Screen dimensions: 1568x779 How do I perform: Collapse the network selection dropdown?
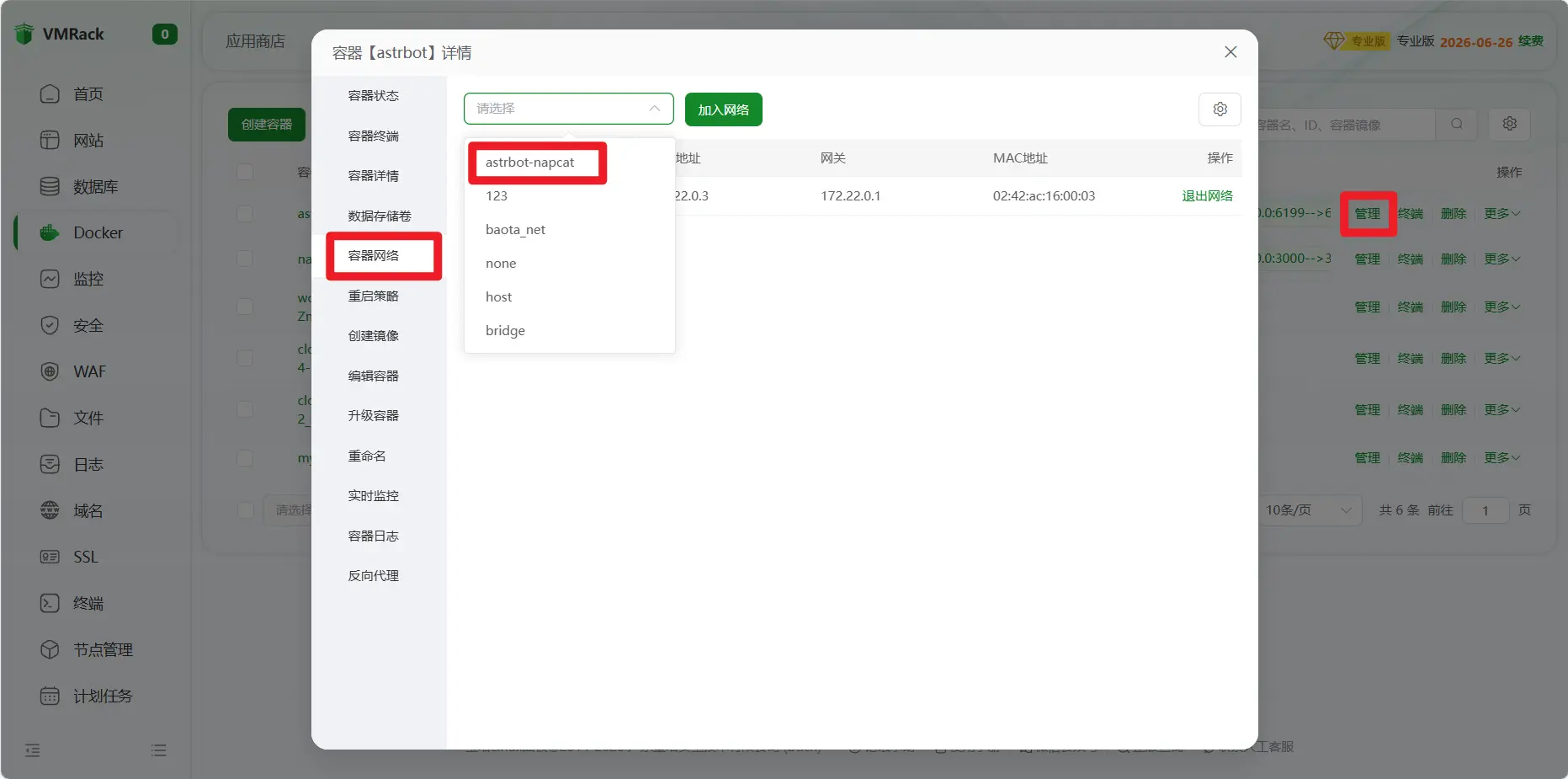coord(653,109)
